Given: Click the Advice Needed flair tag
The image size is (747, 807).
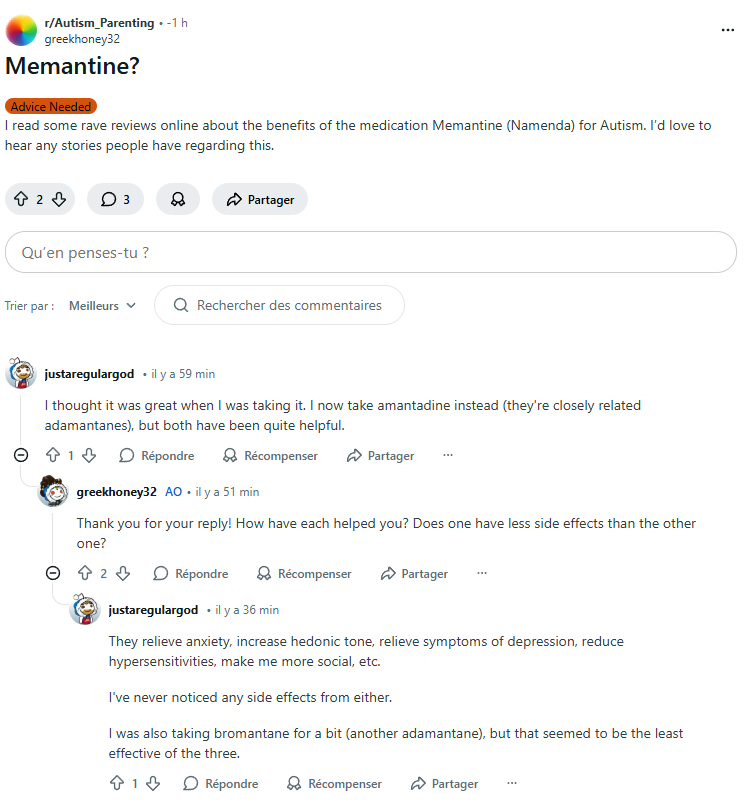Looking at the screenshot, I should coord(51,107).
